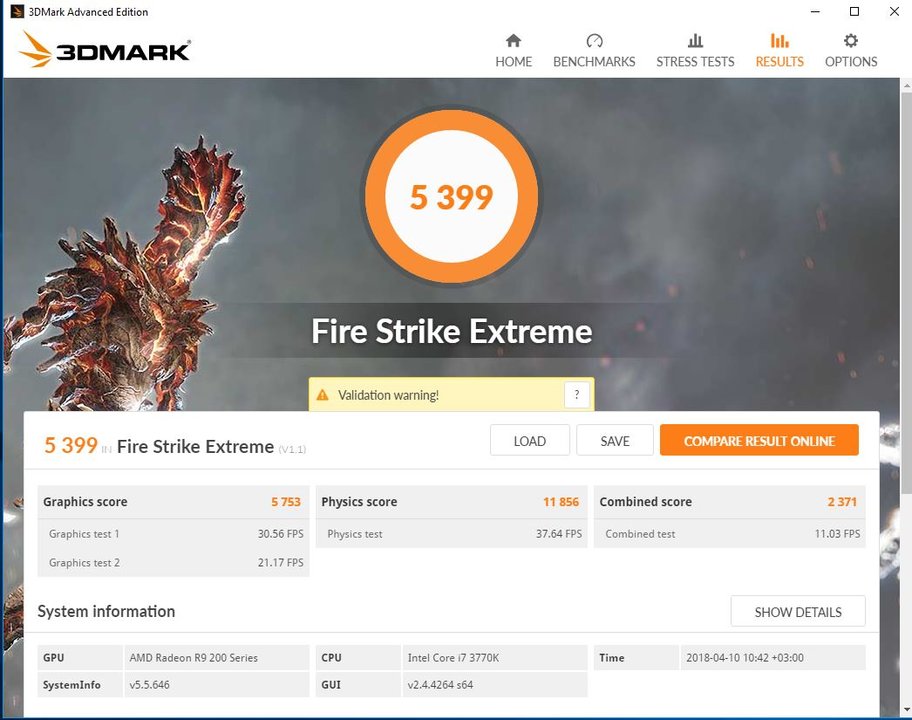Click CPU value Intel Core i7 3770K
Viewport: 912px width, 720px height.
453,658
